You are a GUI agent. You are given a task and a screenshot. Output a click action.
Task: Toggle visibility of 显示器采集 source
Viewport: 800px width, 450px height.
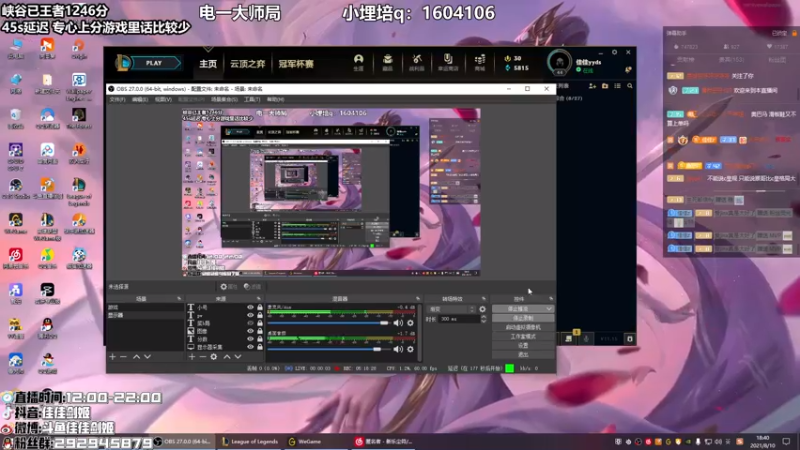coord(250,346)
